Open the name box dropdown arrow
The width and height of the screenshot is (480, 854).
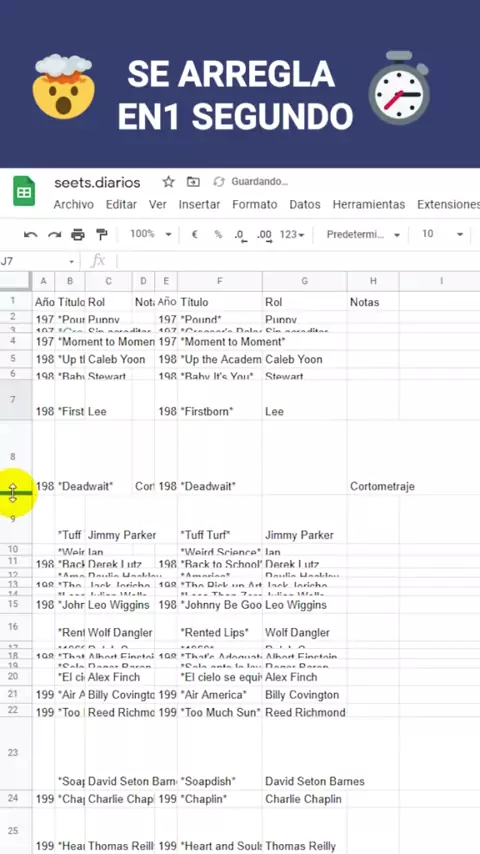coord(71,262)
